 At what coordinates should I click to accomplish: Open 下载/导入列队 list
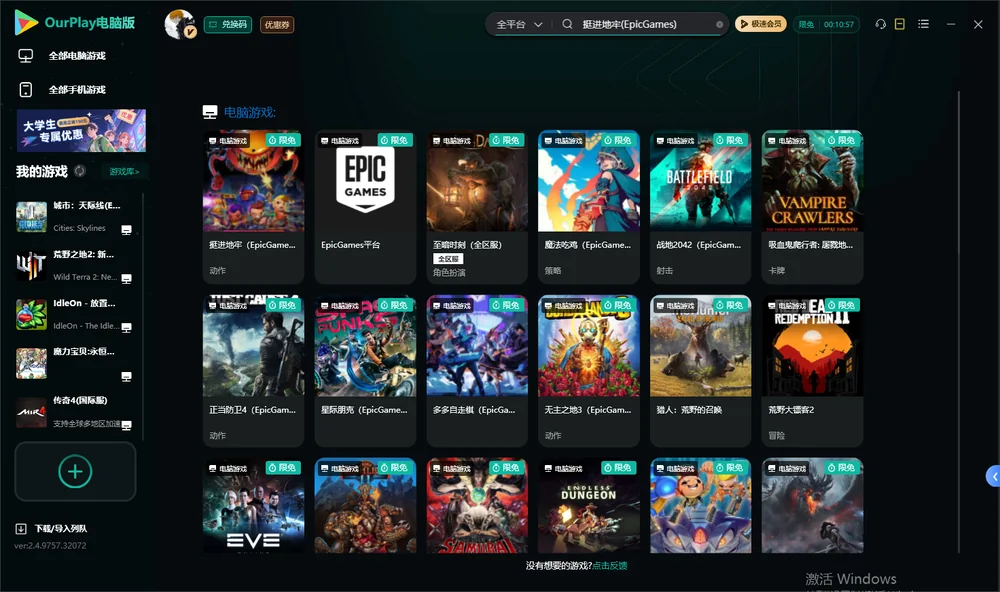[61, 528]
